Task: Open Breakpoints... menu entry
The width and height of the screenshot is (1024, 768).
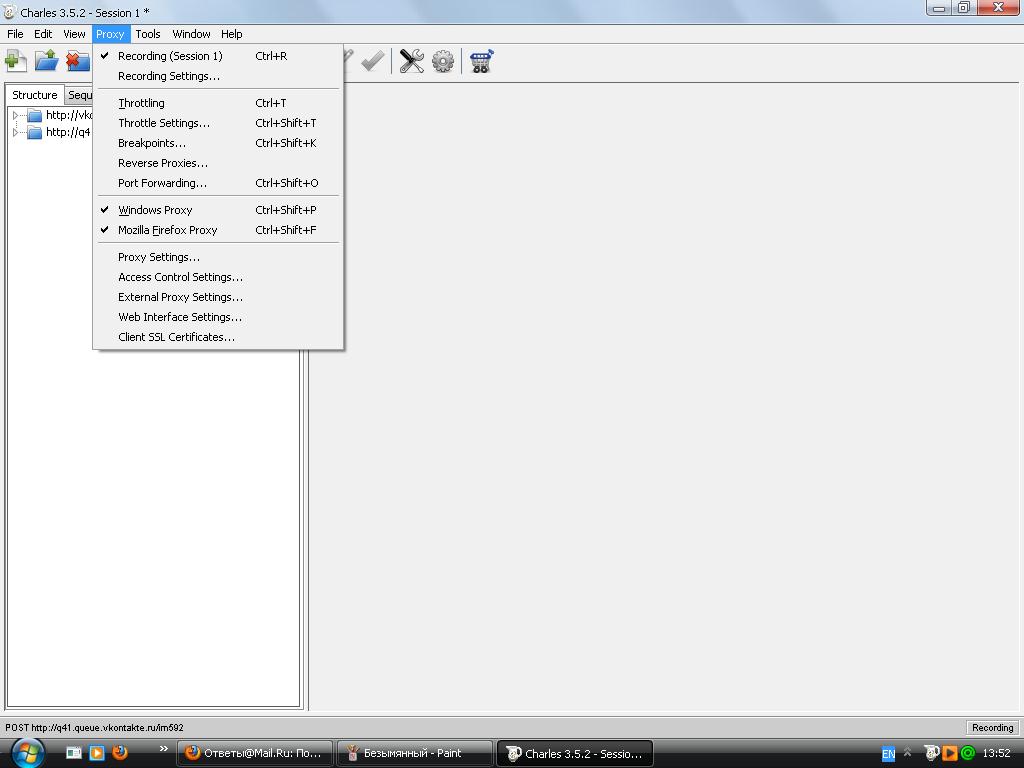Action: coord(218,143)
